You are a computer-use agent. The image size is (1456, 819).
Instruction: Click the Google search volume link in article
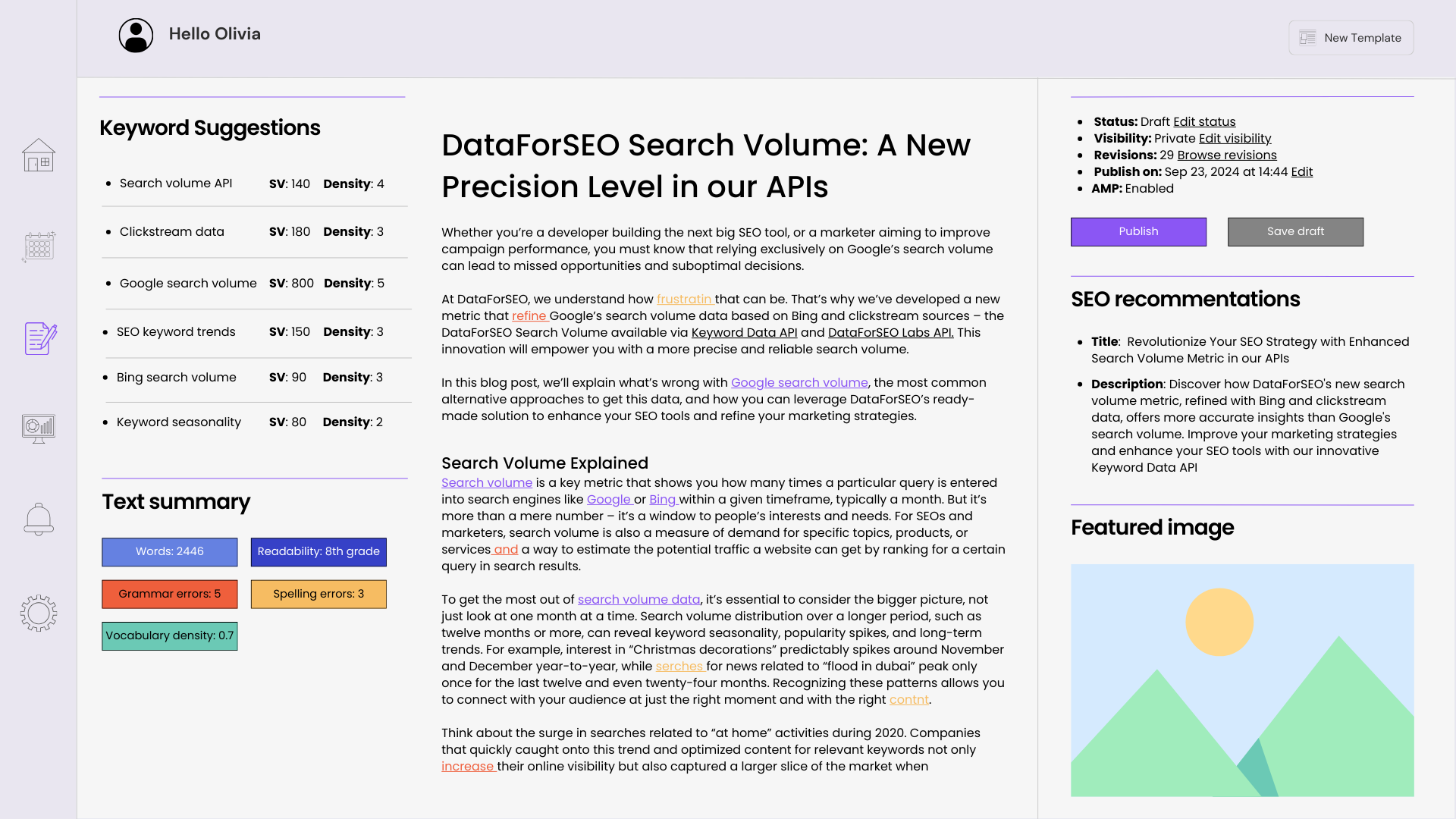(x=799, y=382)
